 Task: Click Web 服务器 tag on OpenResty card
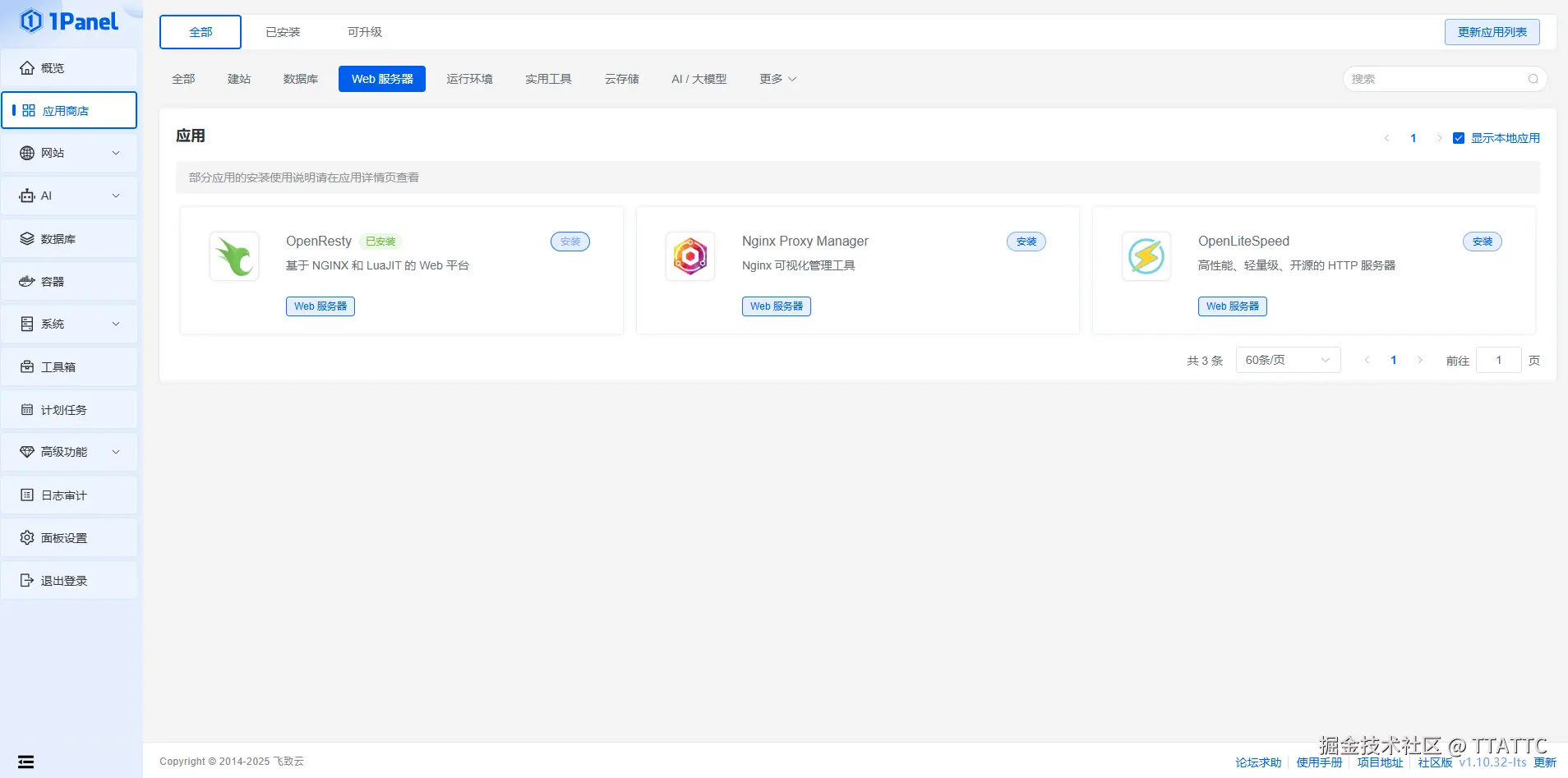(x=321, y=306)
